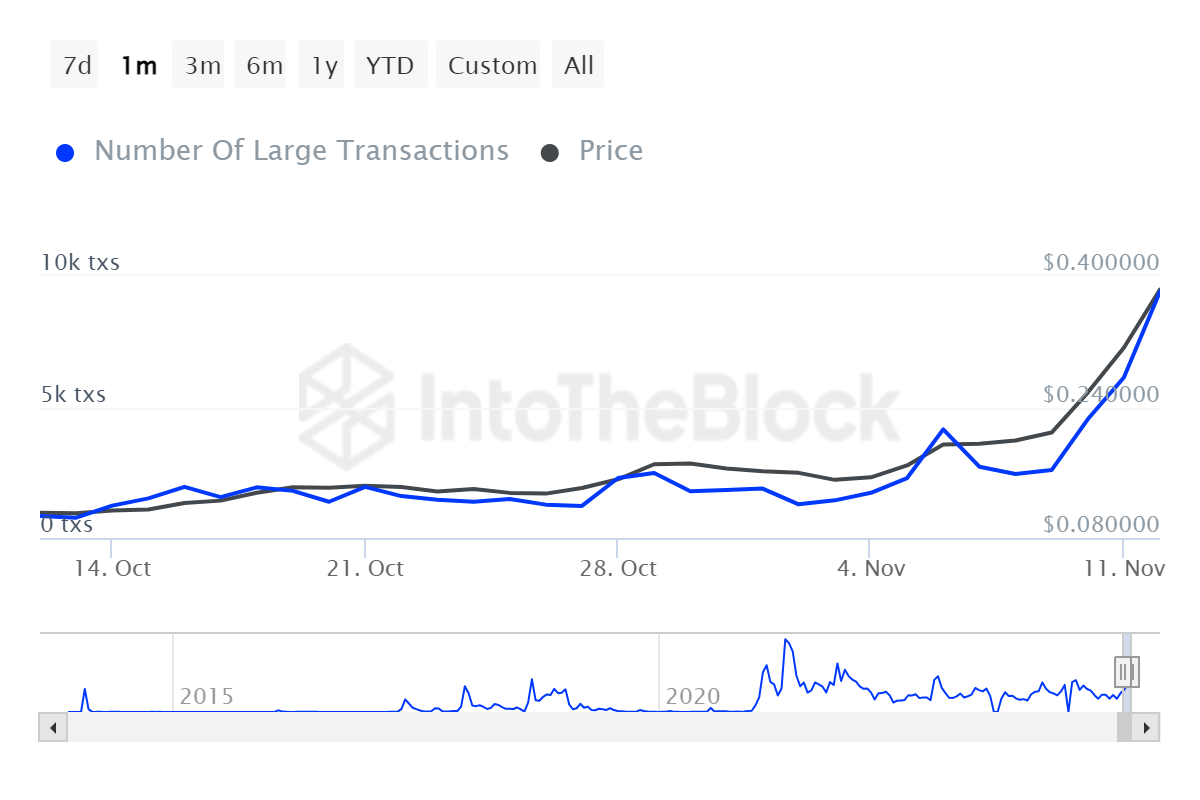Click the navigator scroll left arrow

pyautogui.click(x=52, y=727)
